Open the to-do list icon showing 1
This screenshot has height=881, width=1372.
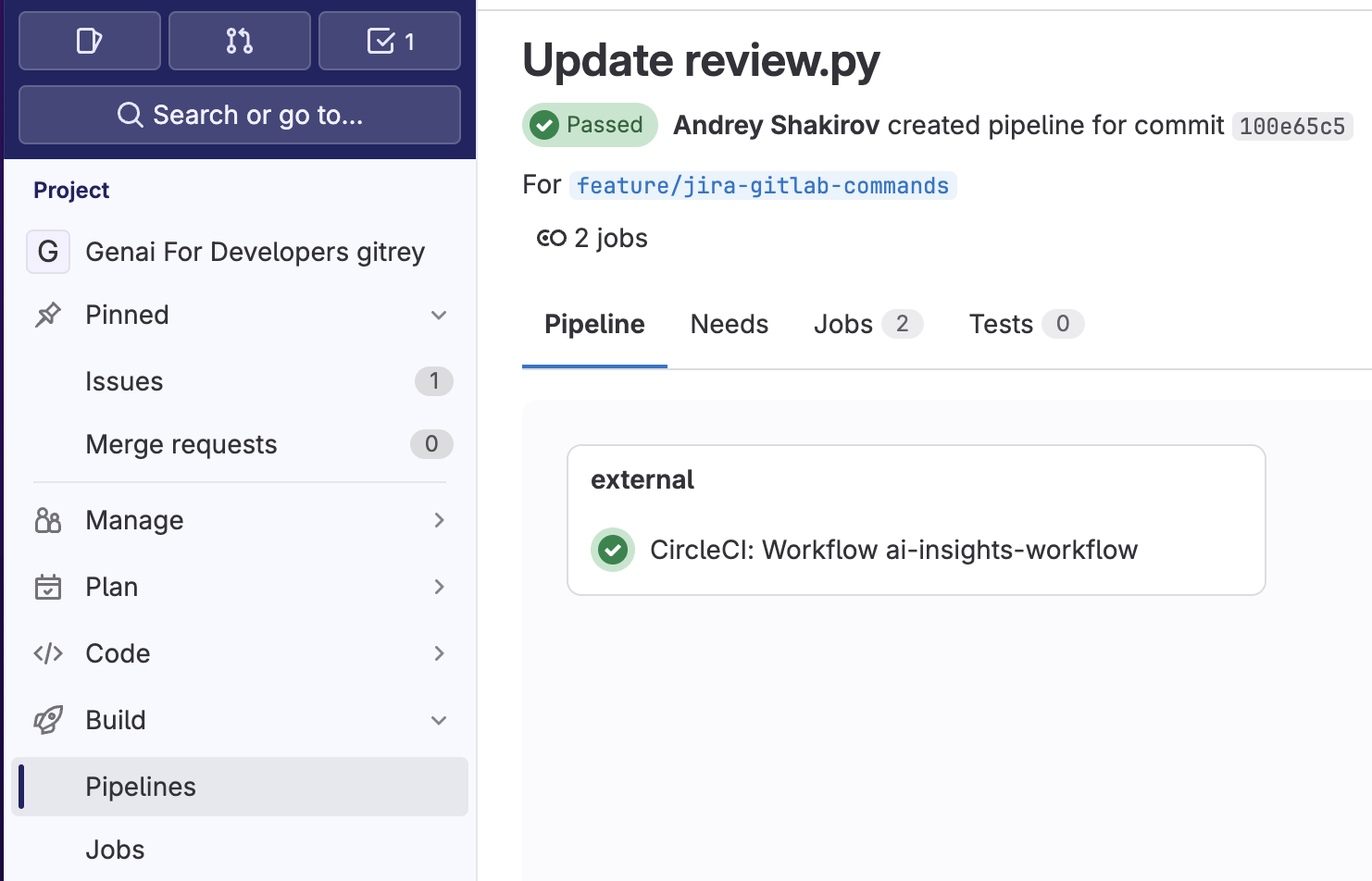pos(390,41)
